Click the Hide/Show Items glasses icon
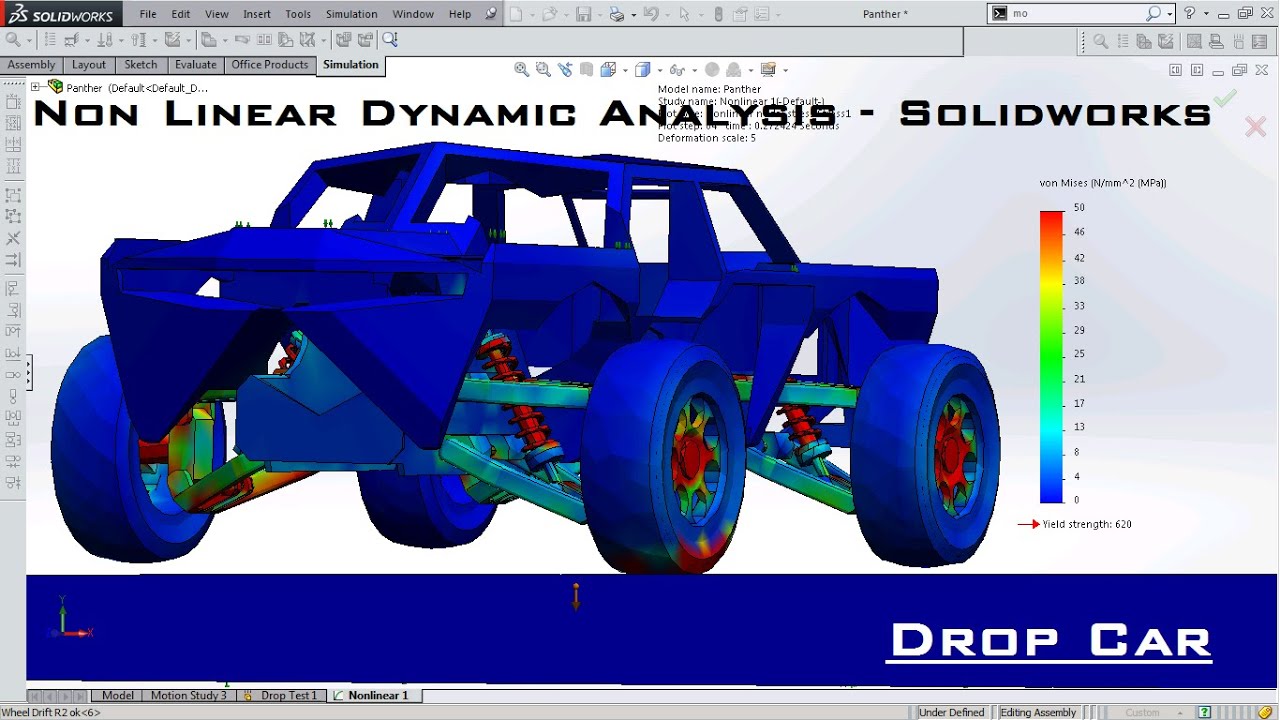This screenshot has height=720, width=1280. coord(677,69)
